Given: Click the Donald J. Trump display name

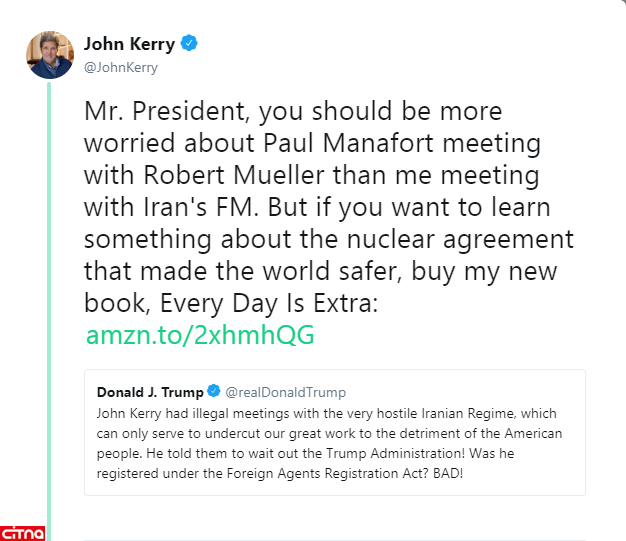Looking at the screenshot, I should click(150, 391).
